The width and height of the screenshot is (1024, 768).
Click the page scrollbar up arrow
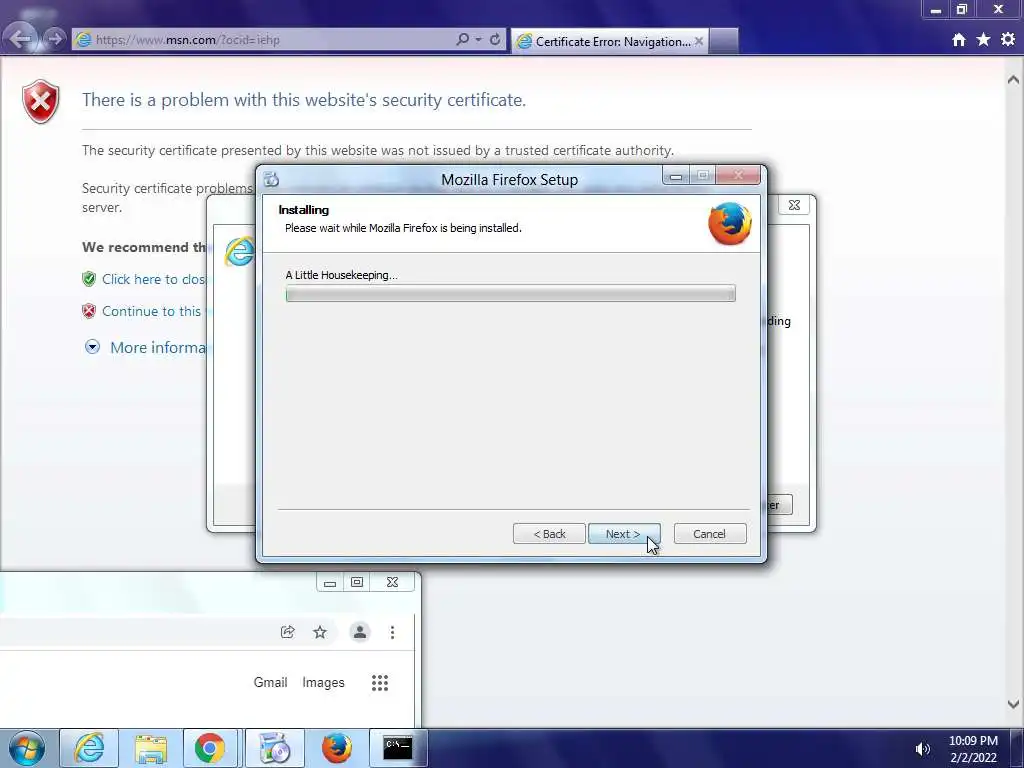(1013, 80)
